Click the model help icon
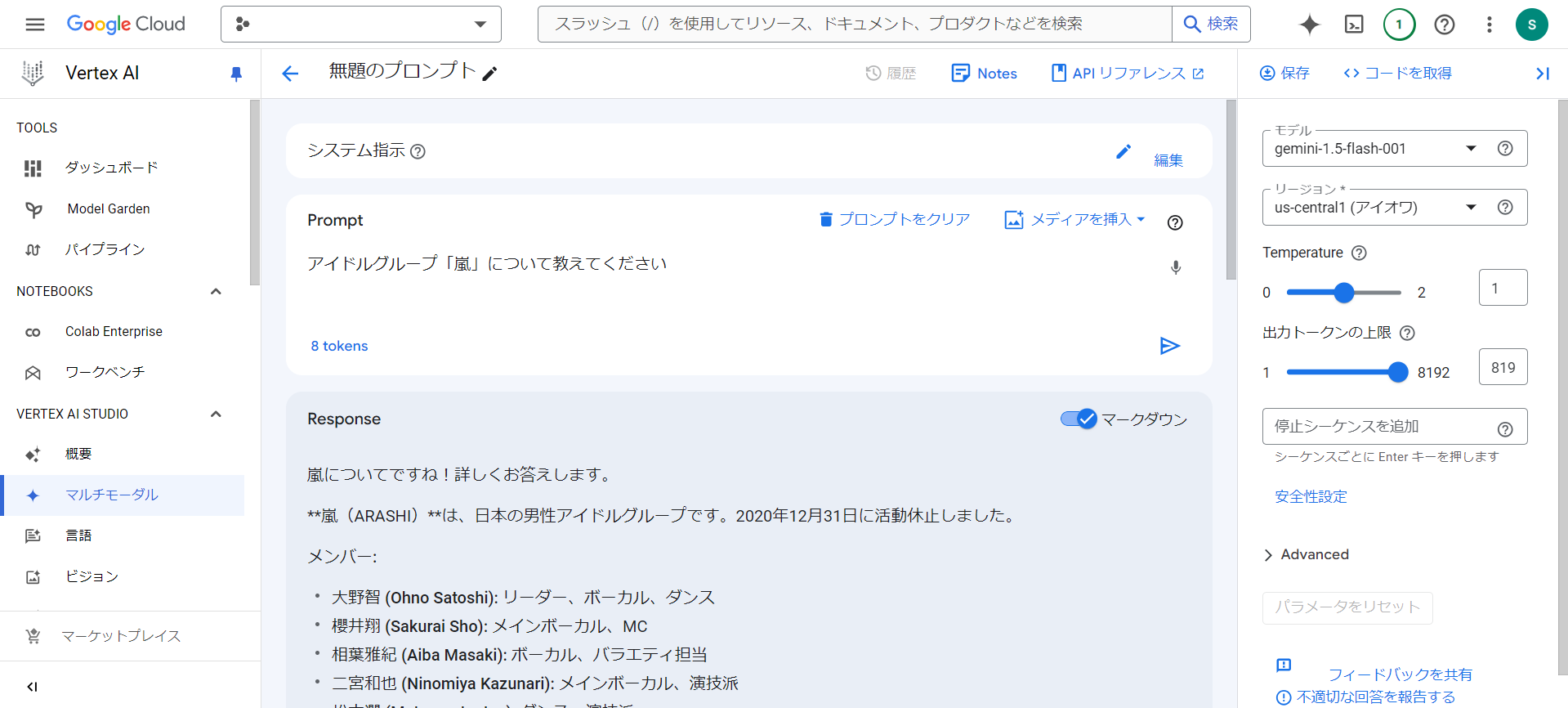This screenshot has height=708, width=1568. click(1505, 148)
